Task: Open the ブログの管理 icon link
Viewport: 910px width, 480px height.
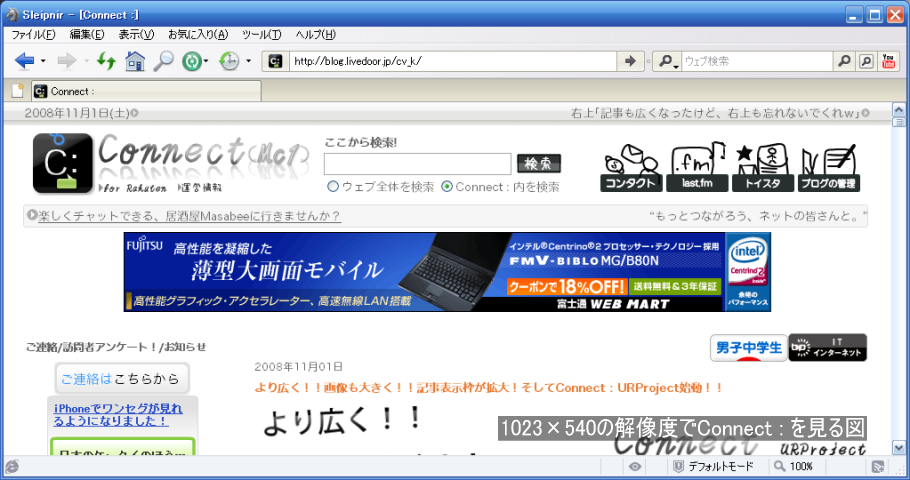Action: 828,168
